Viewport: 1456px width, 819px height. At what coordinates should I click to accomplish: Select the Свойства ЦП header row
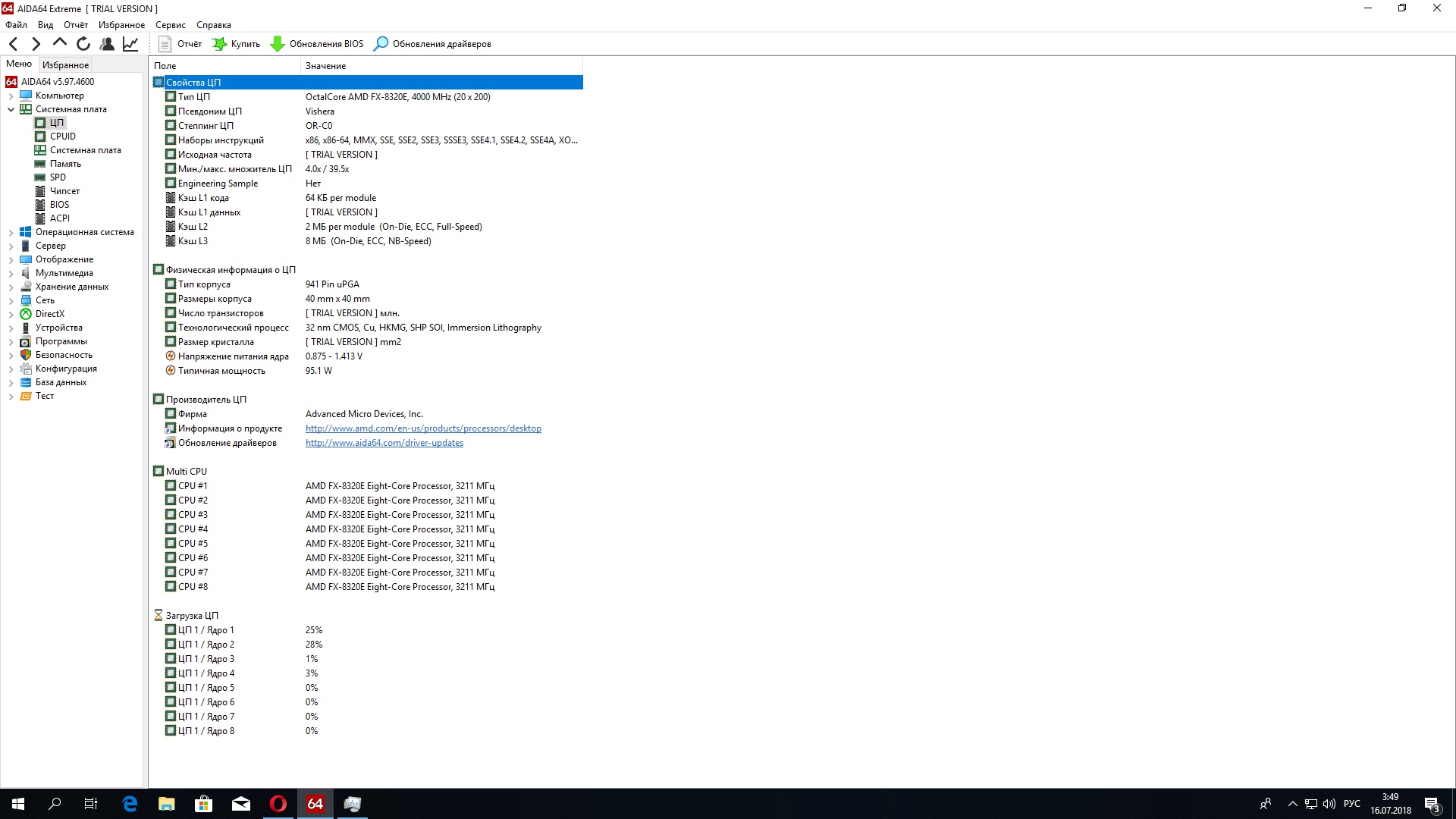(367, 82)
